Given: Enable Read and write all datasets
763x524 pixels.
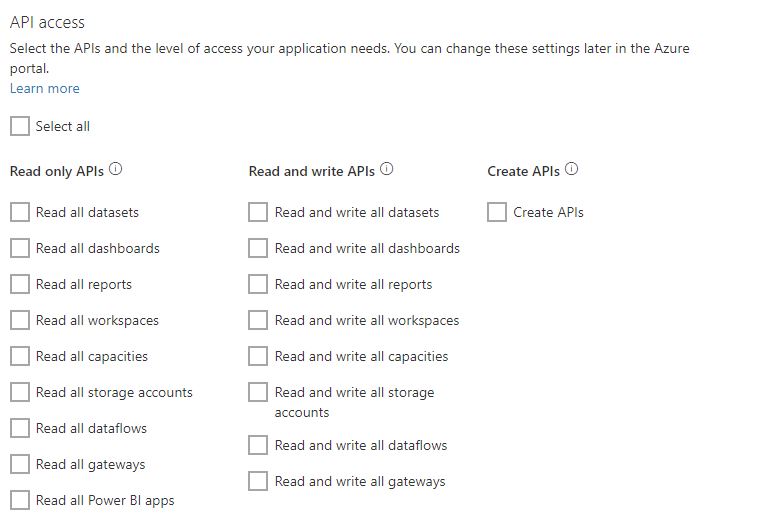Looking at the screenshot, I should 258,212.
